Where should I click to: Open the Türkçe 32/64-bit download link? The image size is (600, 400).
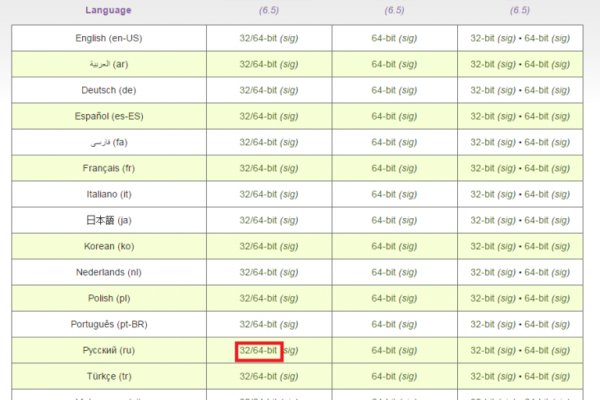click(x=259, y=376)
